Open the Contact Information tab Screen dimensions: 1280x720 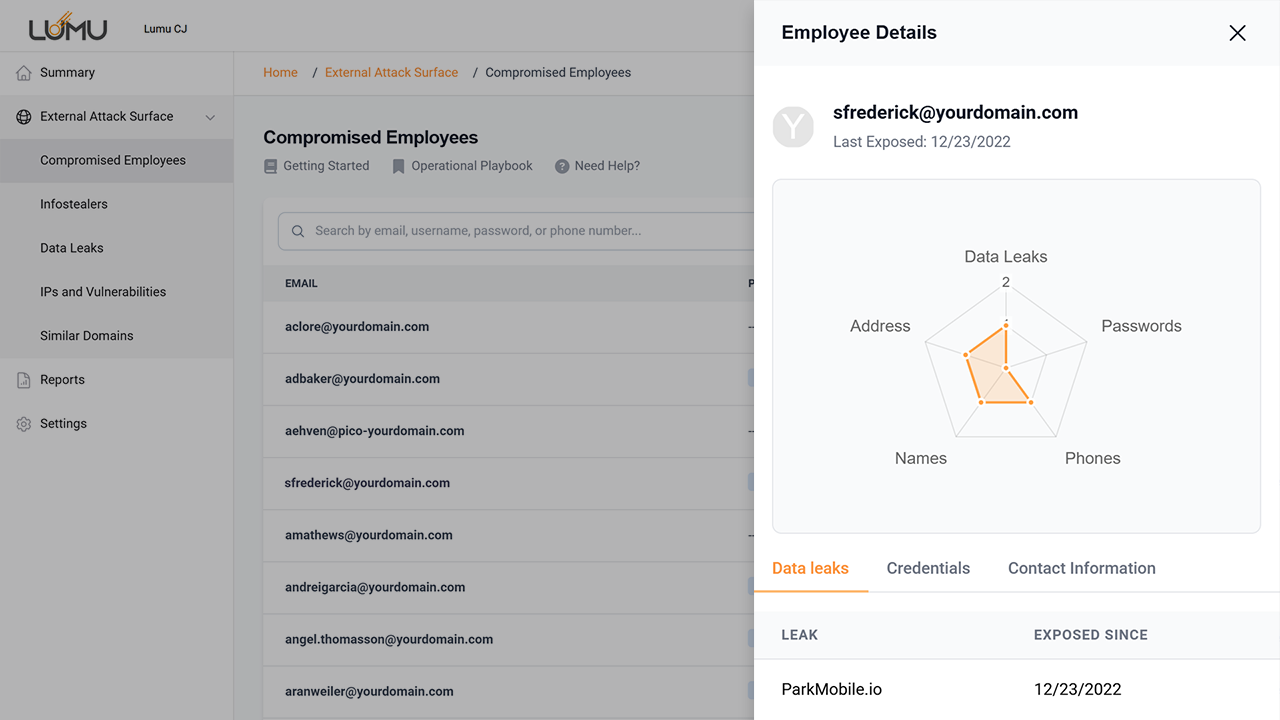coord(1081,568)
